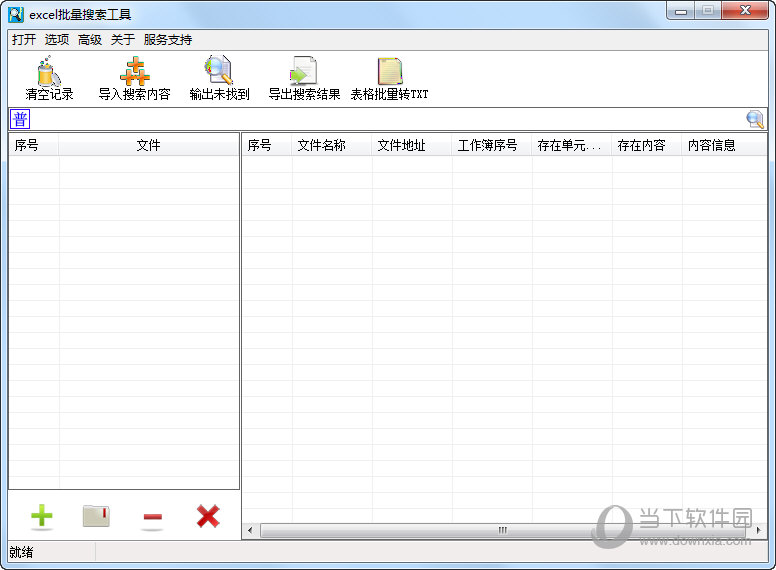The image size is (776, 570).
Task: Click the 文件地址 column header
Action: 411,145
